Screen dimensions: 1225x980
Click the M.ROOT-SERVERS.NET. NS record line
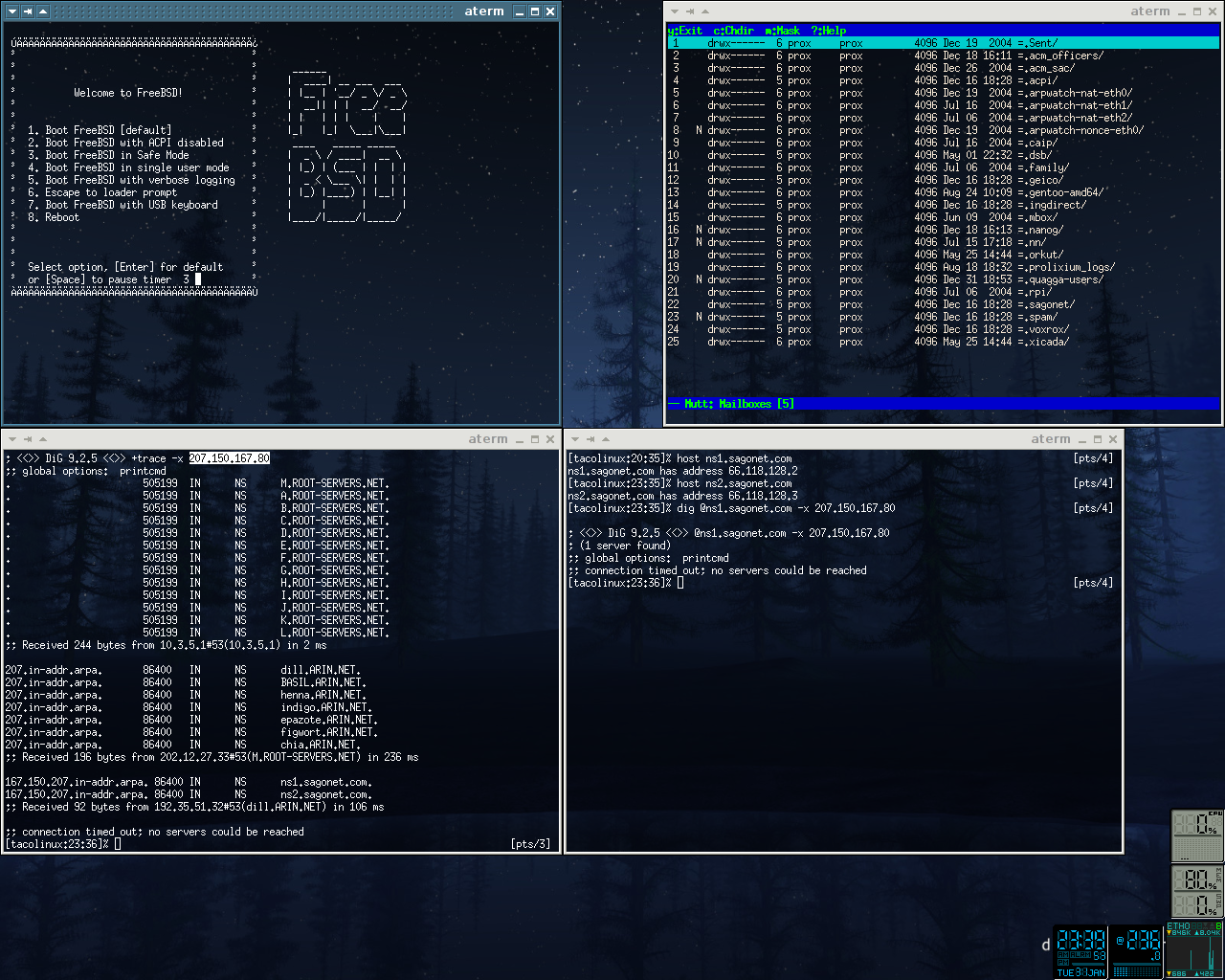pos(197,483)
